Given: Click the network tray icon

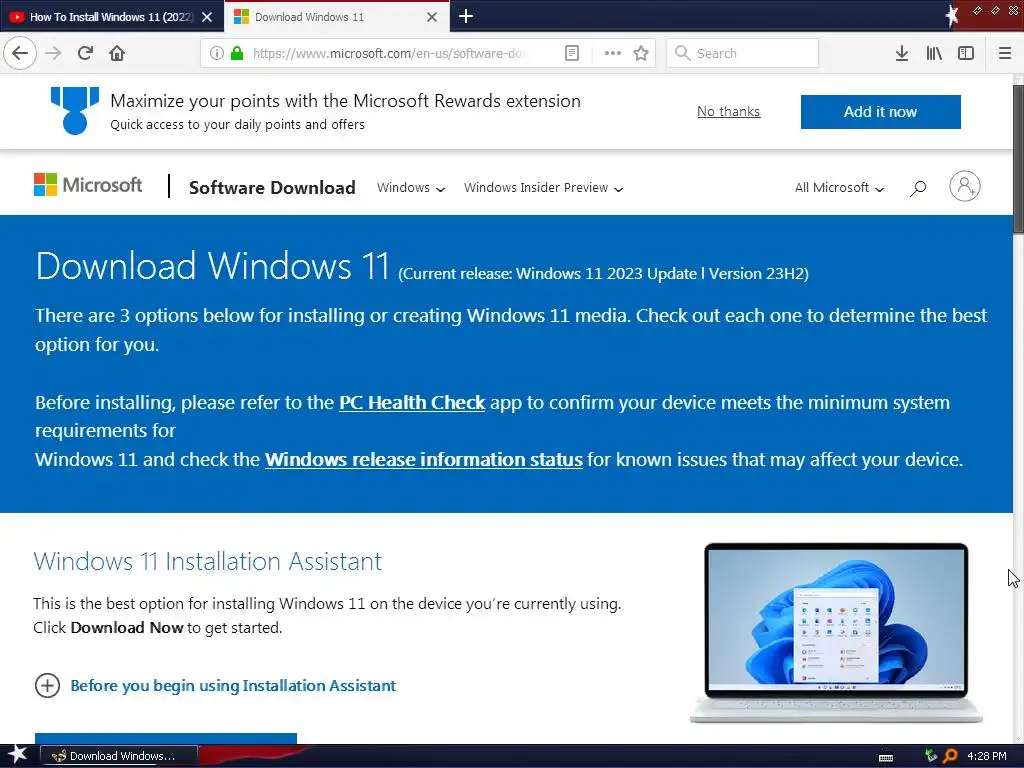Looking at the screenshot, I should (931, 756).
